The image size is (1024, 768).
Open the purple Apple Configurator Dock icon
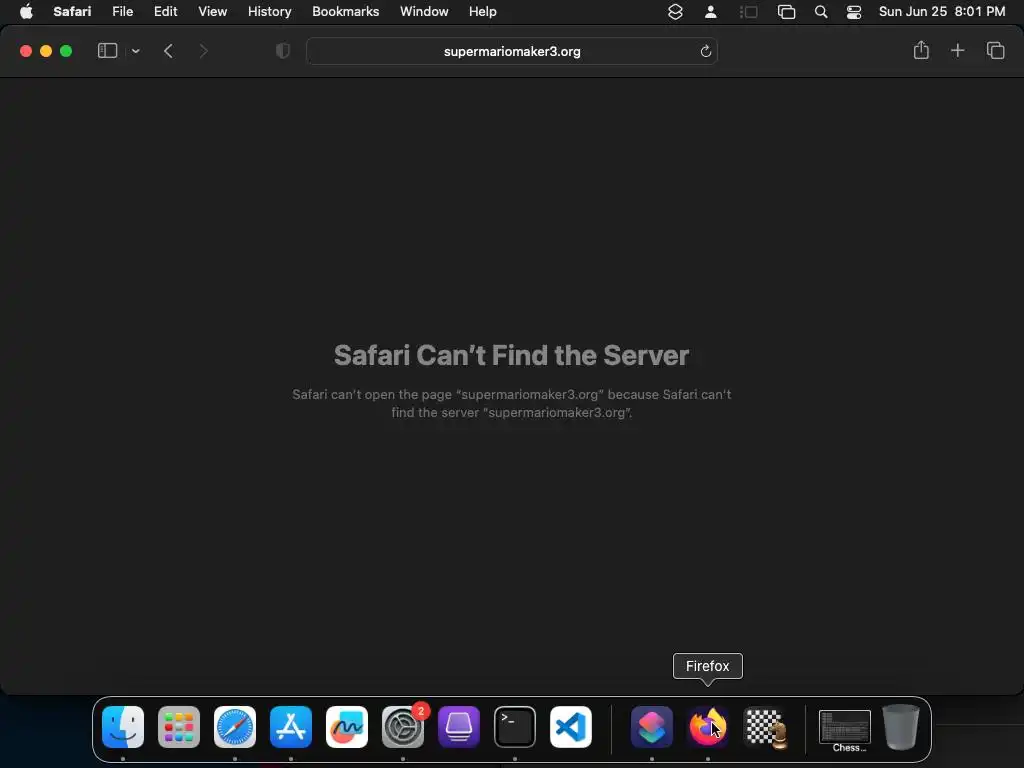tap(459, 727)
